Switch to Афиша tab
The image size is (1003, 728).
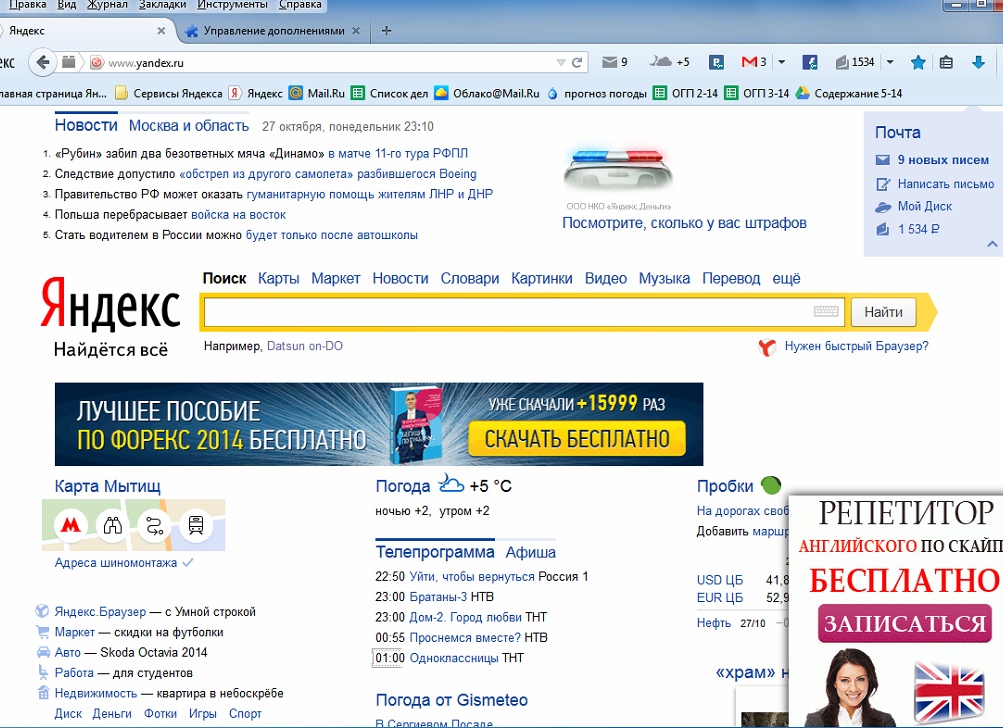pyautogui.click(x=530, y=552)
